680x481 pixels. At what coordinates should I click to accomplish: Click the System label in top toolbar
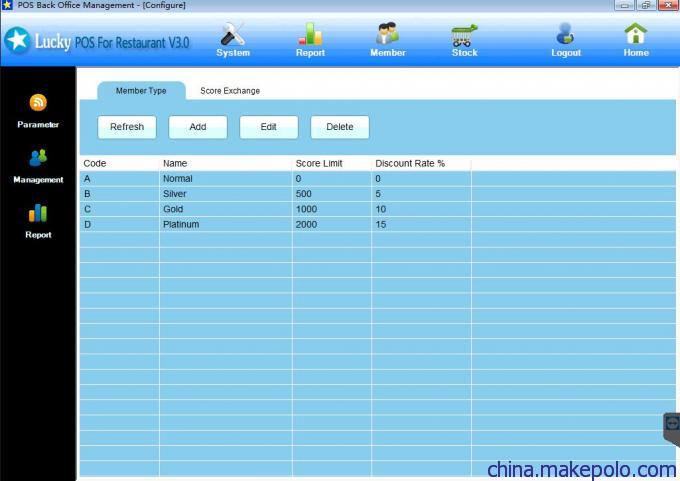coord(233,52)
